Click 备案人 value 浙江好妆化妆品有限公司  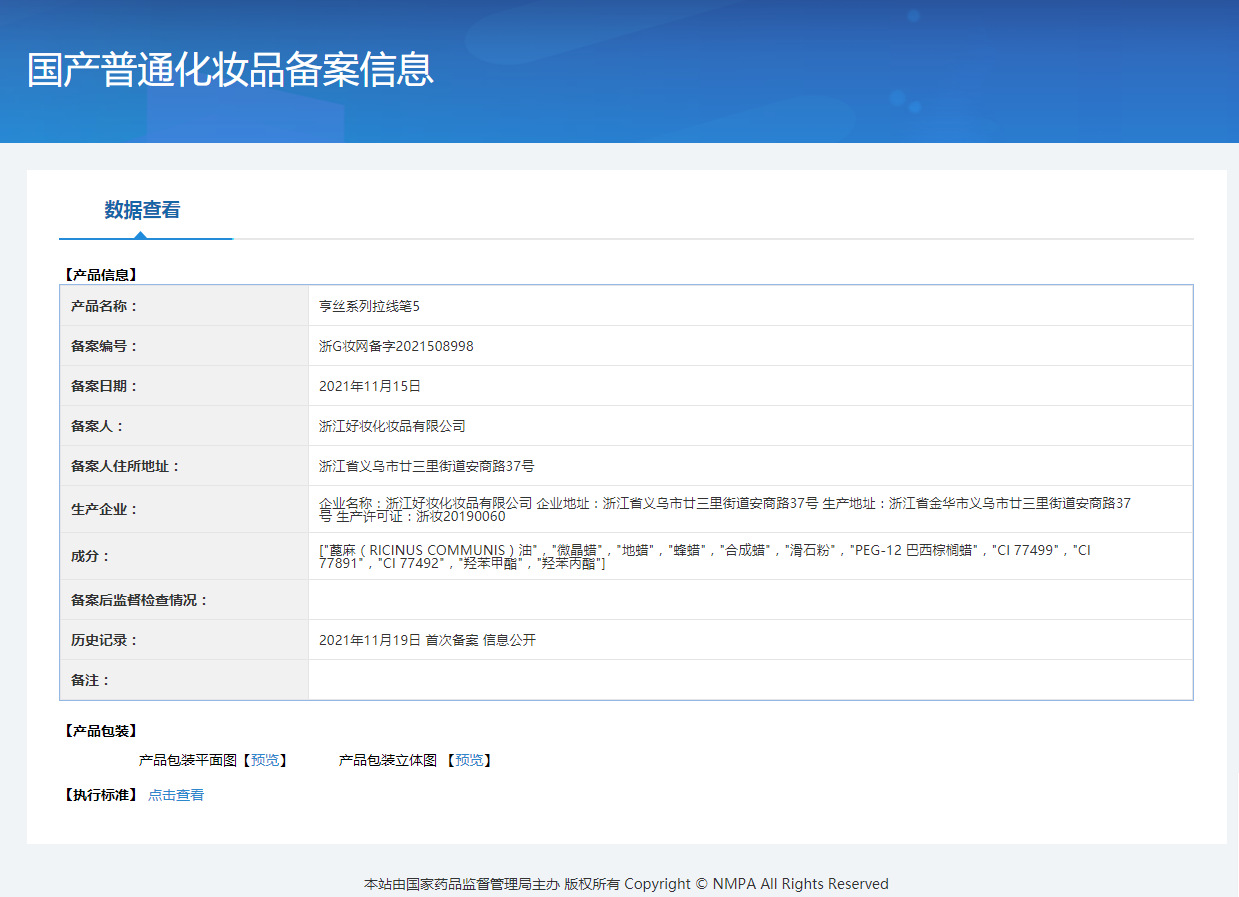(392, 426)
